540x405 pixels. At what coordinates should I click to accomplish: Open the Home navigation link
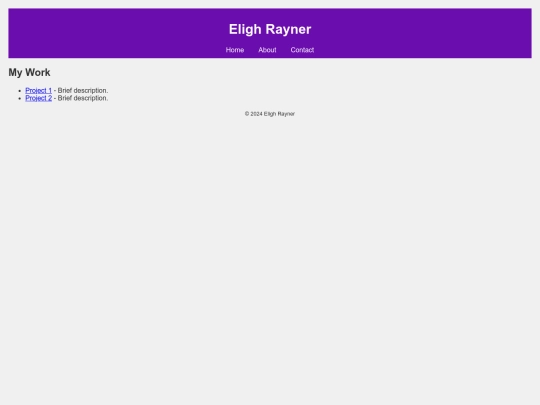pos(235,50)
